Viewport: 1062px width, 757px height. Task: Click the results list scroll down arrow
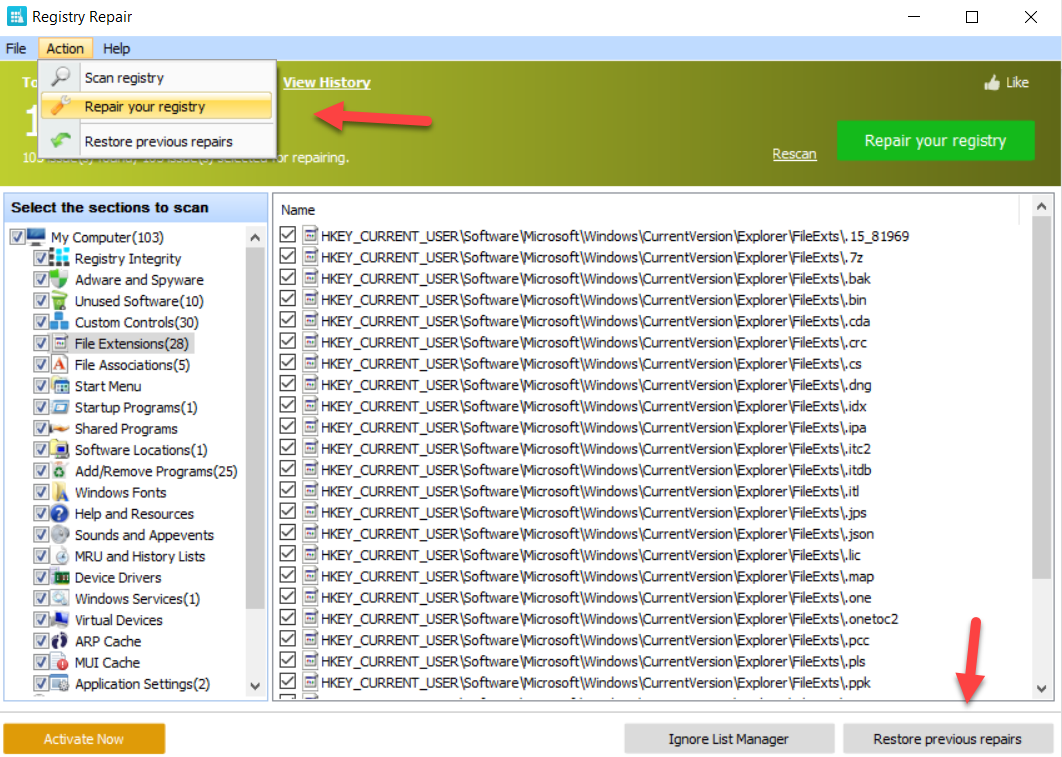point(1042,689)
